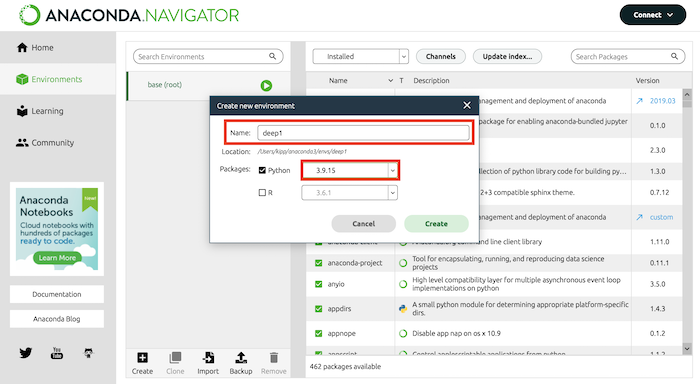Click the Version column header
This screenshot has width=700, height=384.
pyautogui.click(x=647, y=80)
